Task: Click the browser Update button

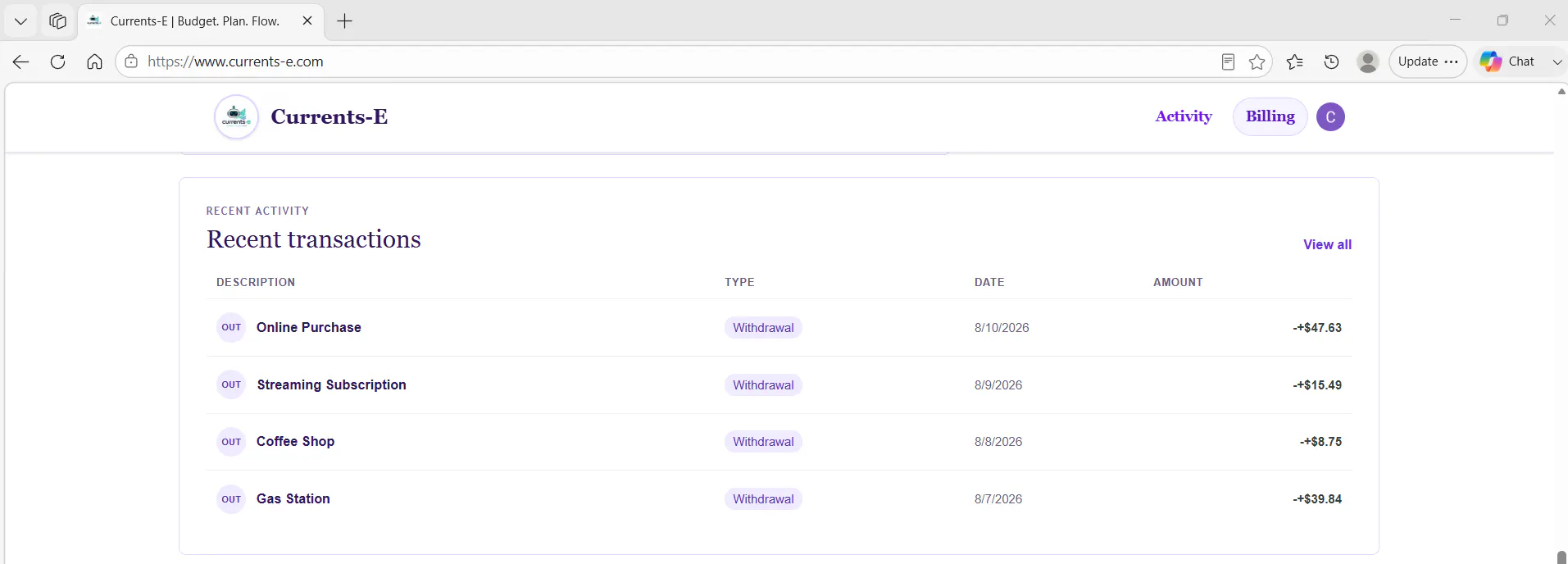Action: coord(1427,61)
